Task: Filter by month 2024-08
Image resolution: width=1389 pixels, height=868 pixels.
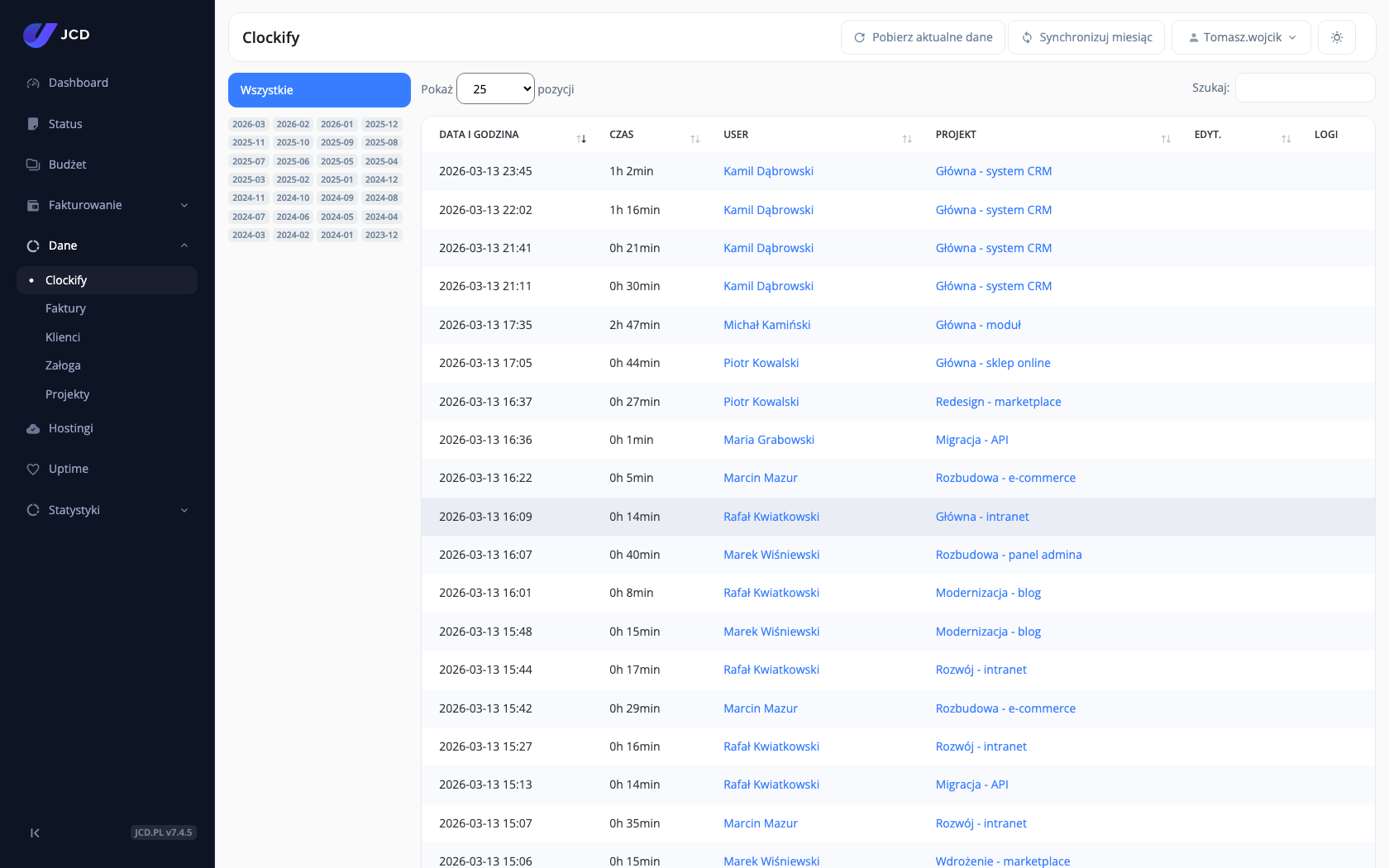Action: coord(382,198)
